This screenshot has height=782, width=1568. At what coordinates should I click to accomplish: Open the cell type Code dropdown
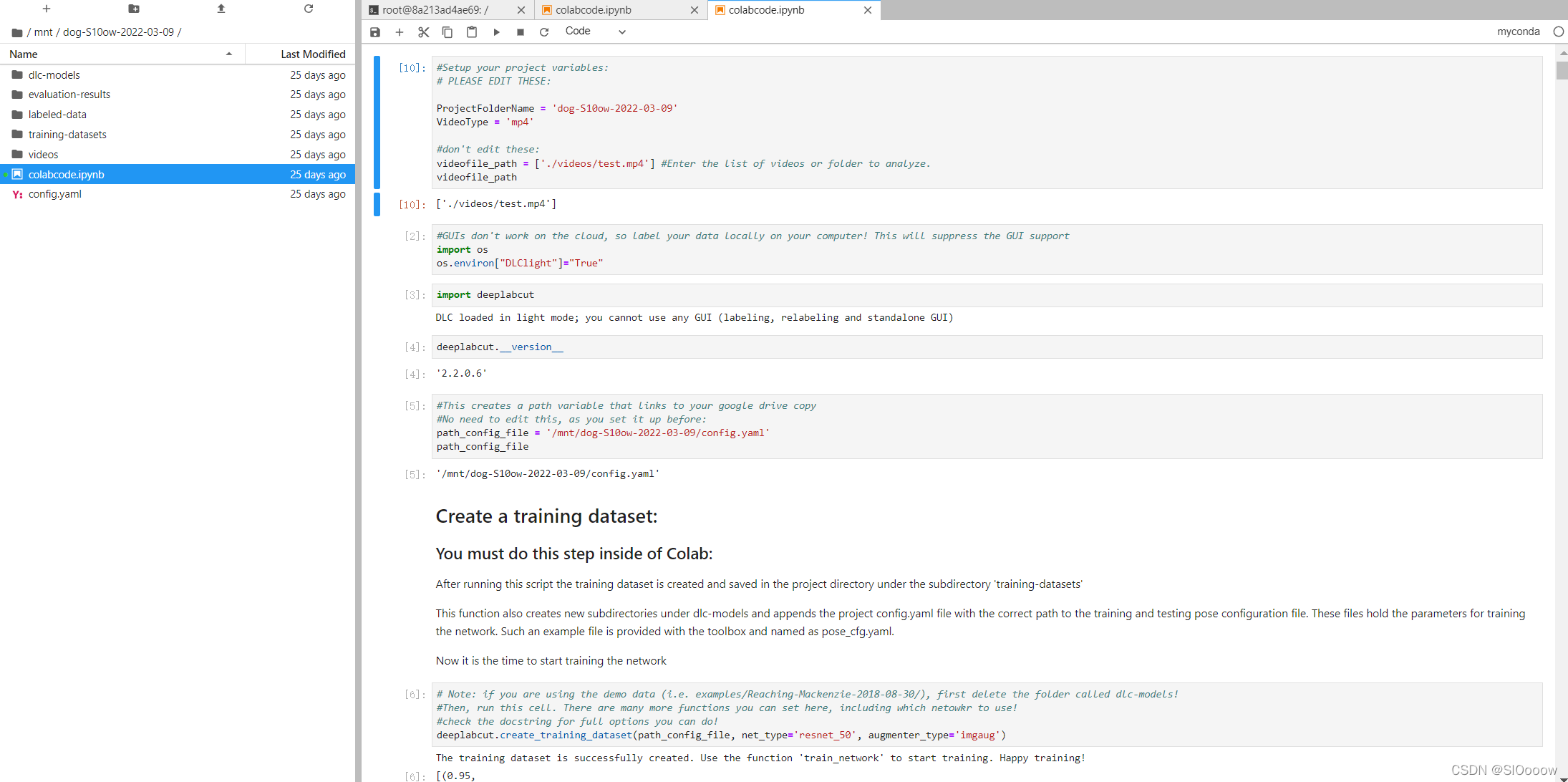pos(595,32)
